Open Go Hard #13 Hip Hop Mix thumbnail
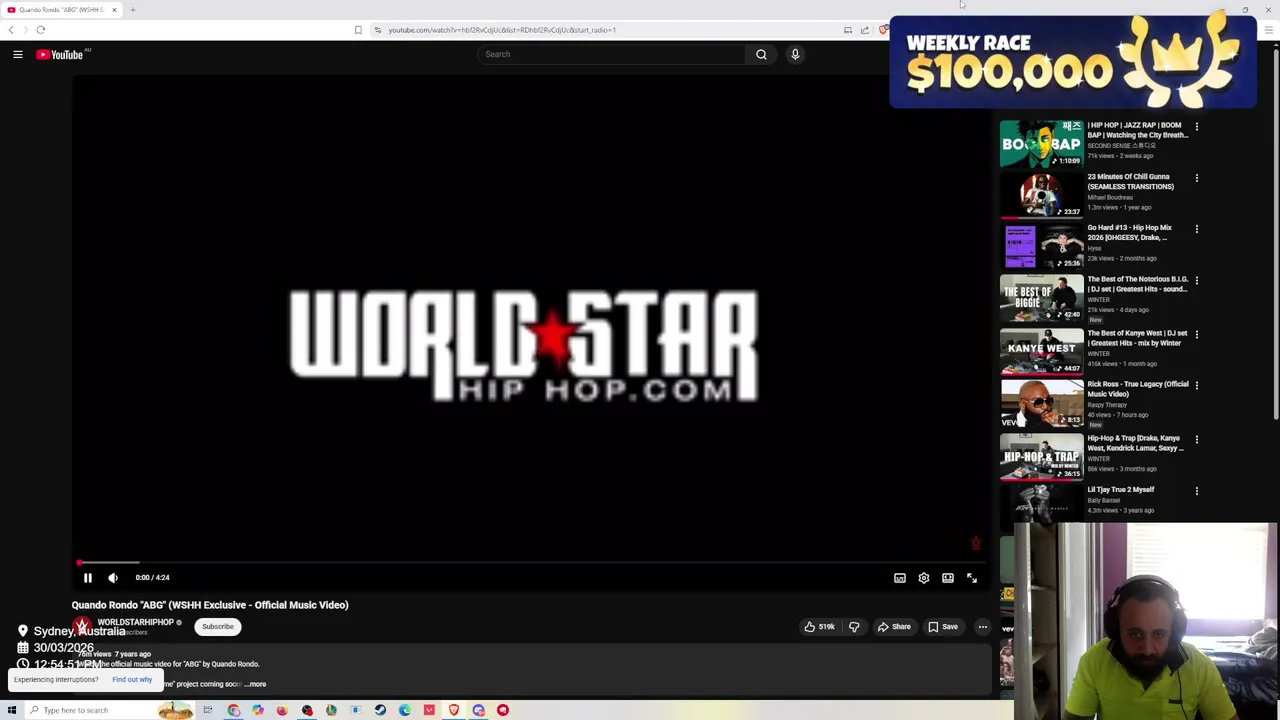Screen dimensions: 1280x720 pyautogui.click(x=1041, y=246)
